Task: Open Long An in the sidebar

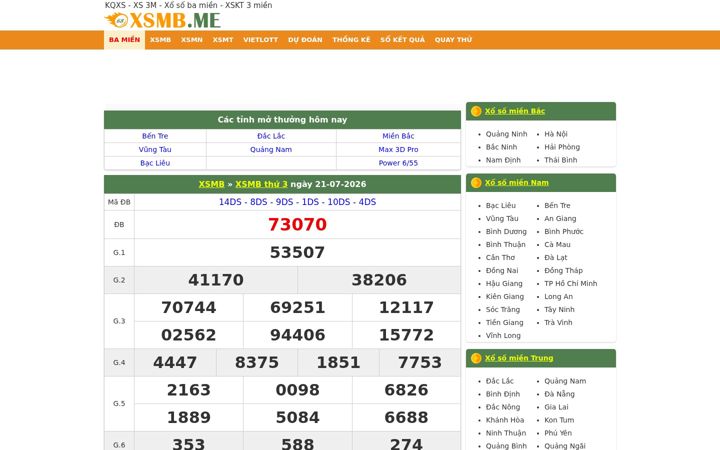Action: [558, 297]
